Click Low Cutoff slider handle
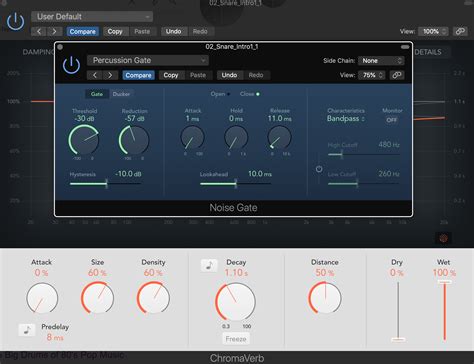This screenshot has height=364, width=474. 357,183
